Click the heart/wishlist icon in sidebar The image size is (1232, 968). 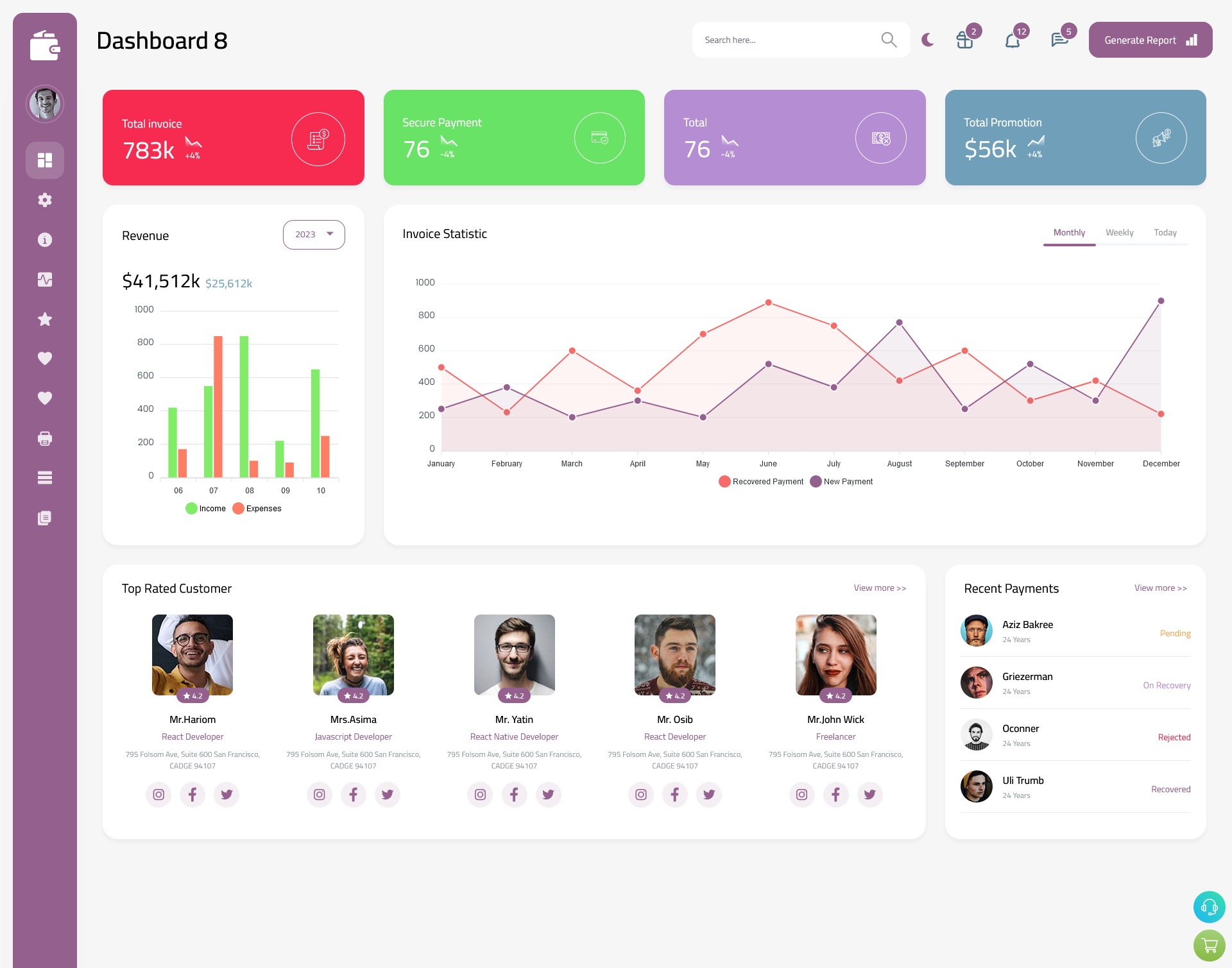coord(44,358)
